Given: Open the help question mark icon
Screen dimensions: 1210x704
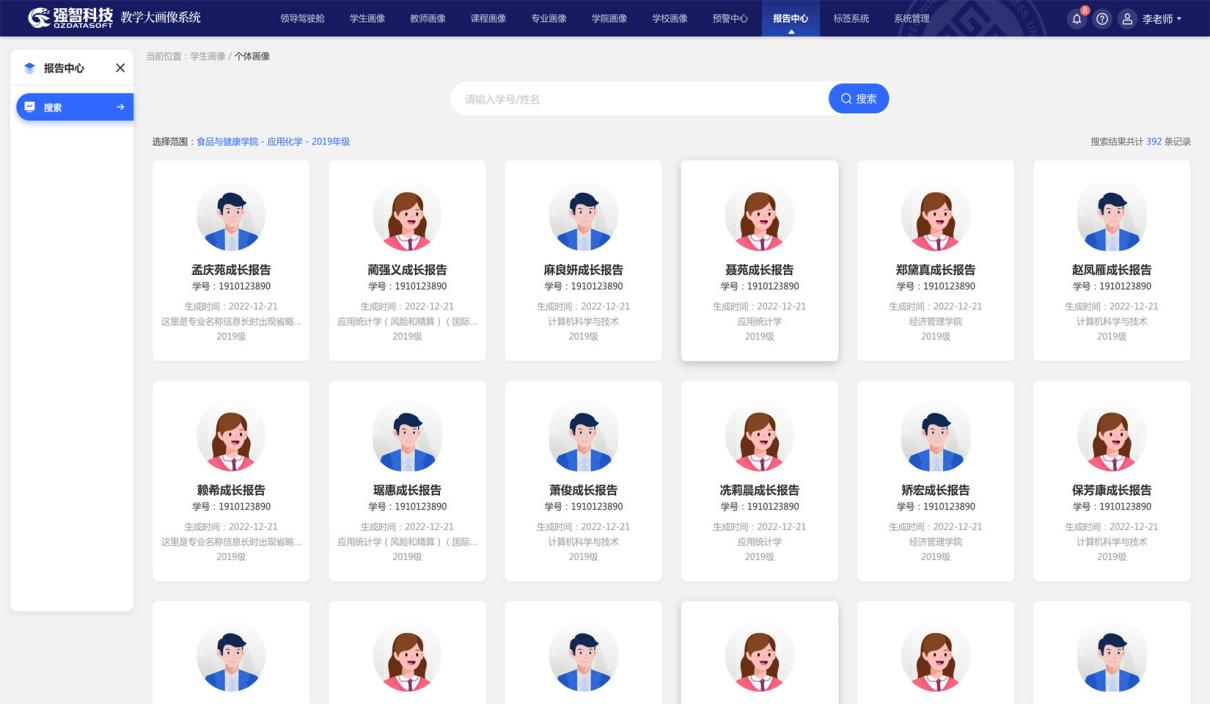Looking at the screenshot, I should 1102,19.
